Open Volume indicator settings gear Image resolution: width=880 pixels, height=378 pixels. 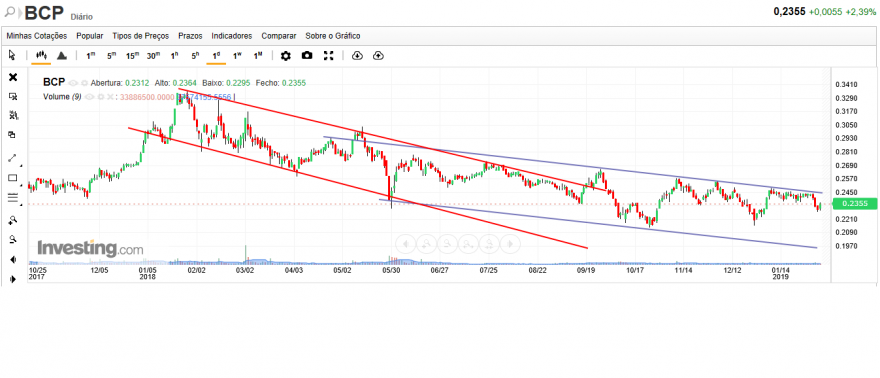point(100,97)
